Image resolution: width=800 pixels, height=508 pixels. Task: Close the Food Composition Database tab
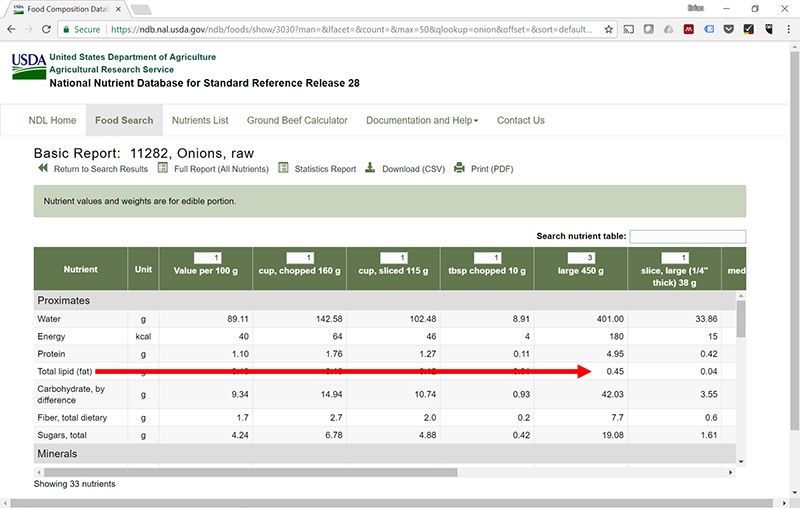point(118,9)
